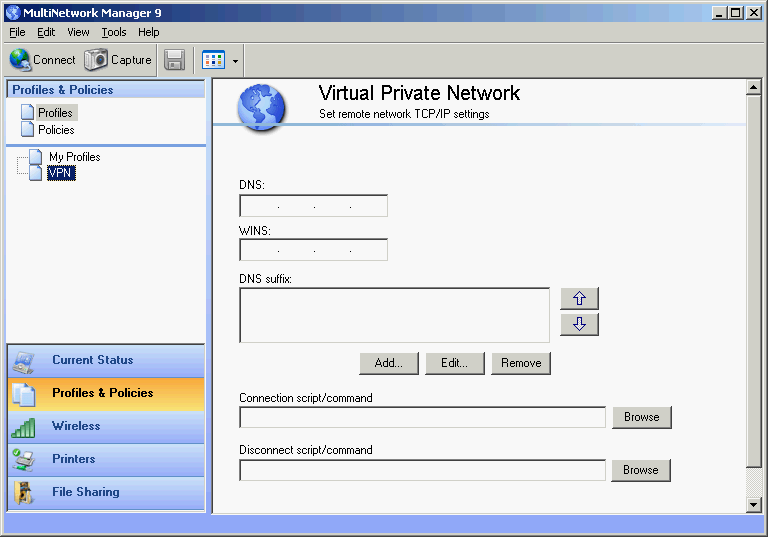768x537 pixels.
Task: Open the View menu
Action: pos(78,32)
